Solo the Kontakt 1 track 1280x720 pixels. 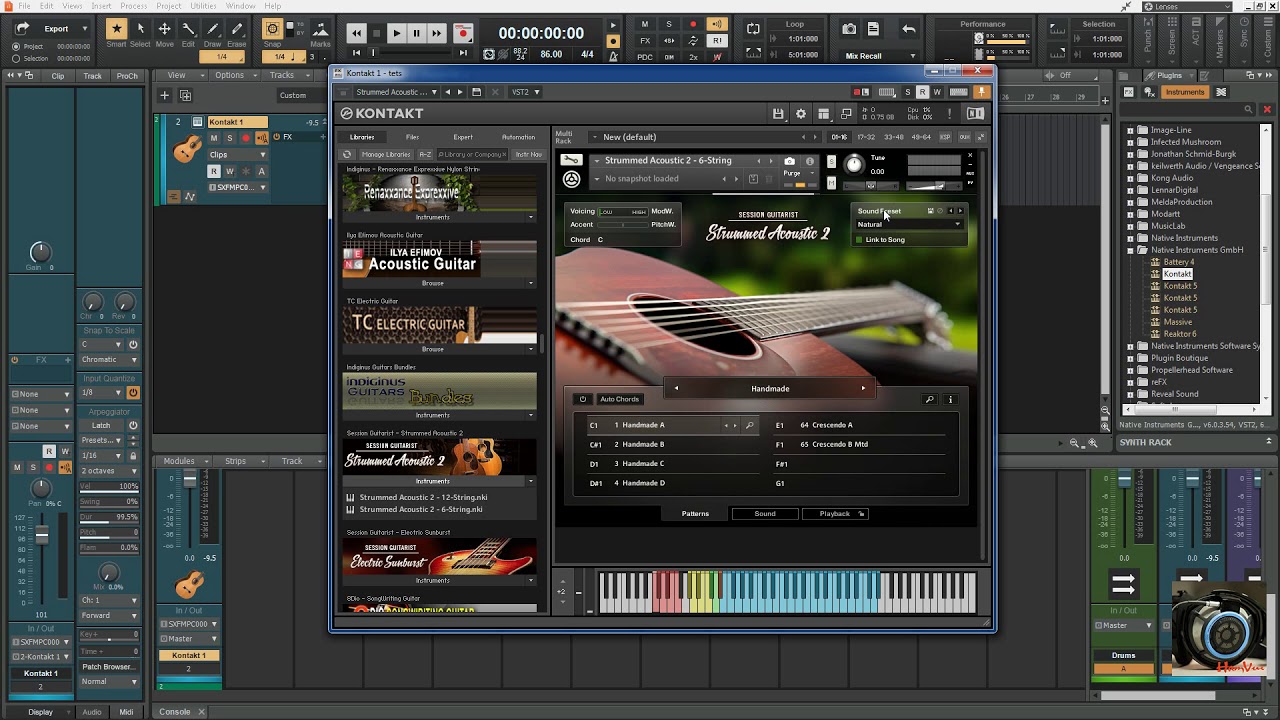point(229,138)
